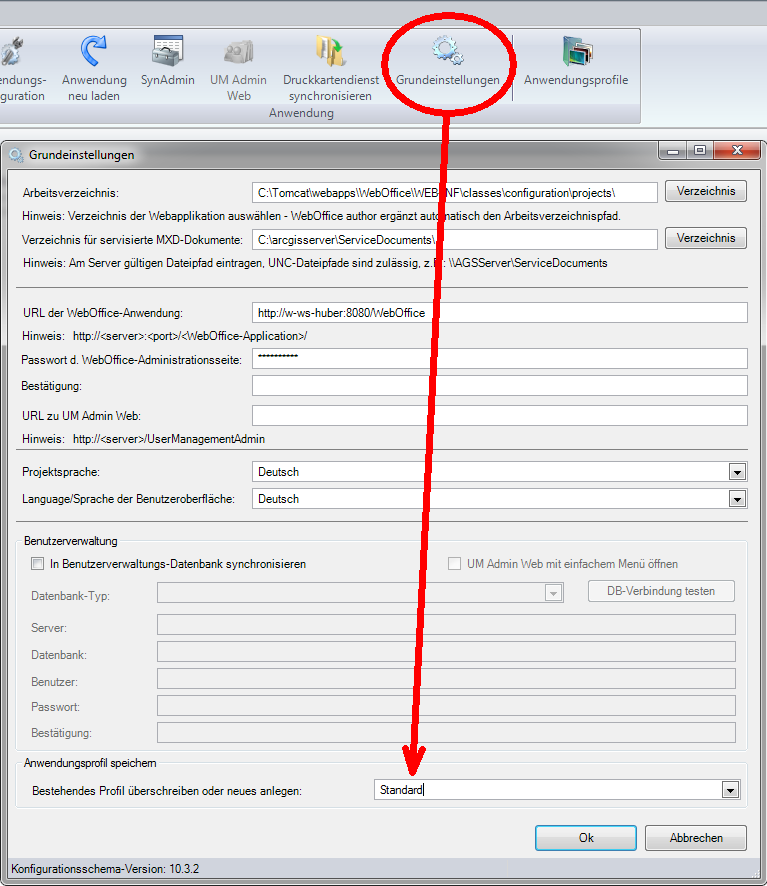Click the configuration wrench icon in the ribbon
767x886 pixels.
[11, 51]
